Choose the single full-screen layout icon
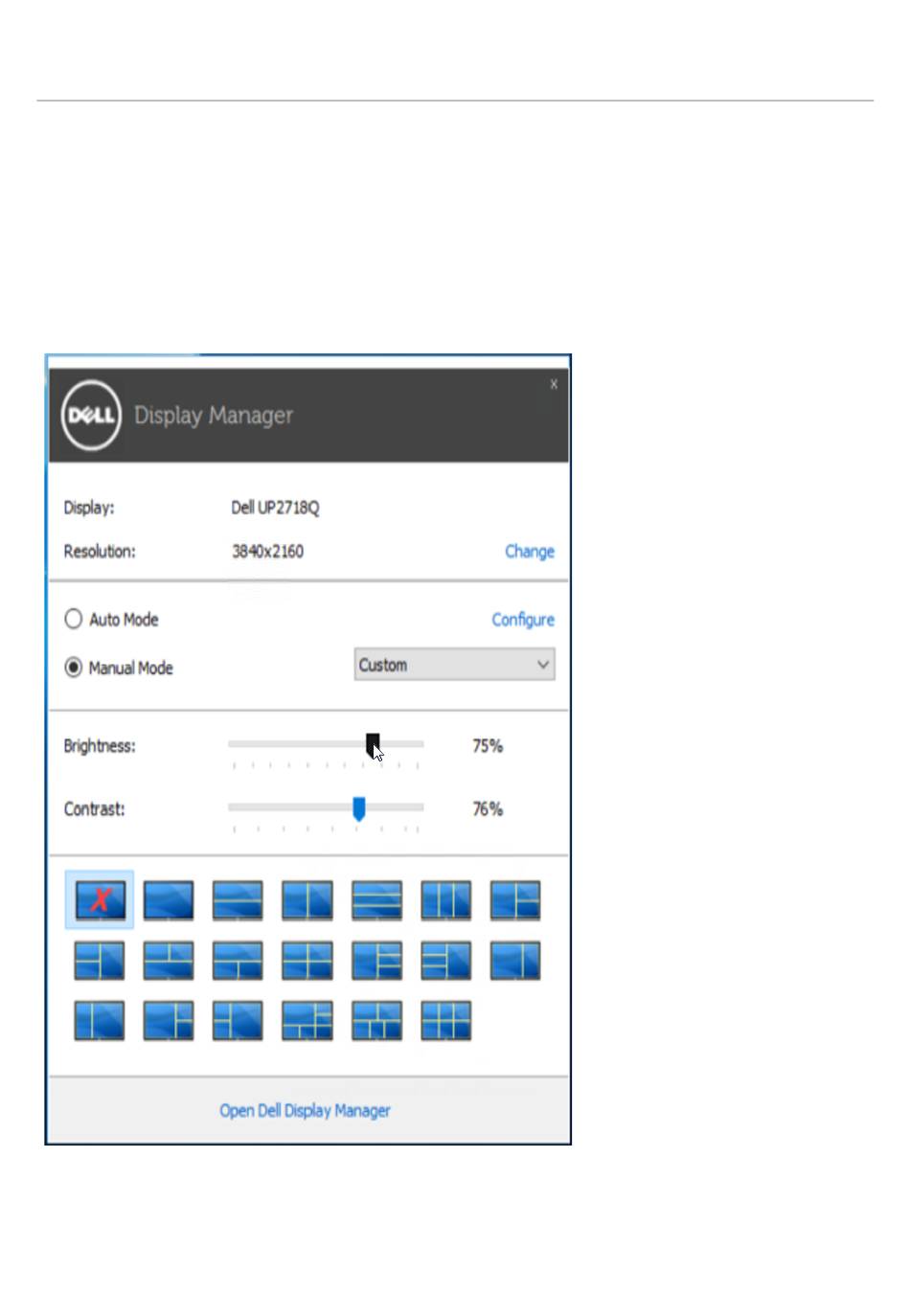 [x=169, y=900]
